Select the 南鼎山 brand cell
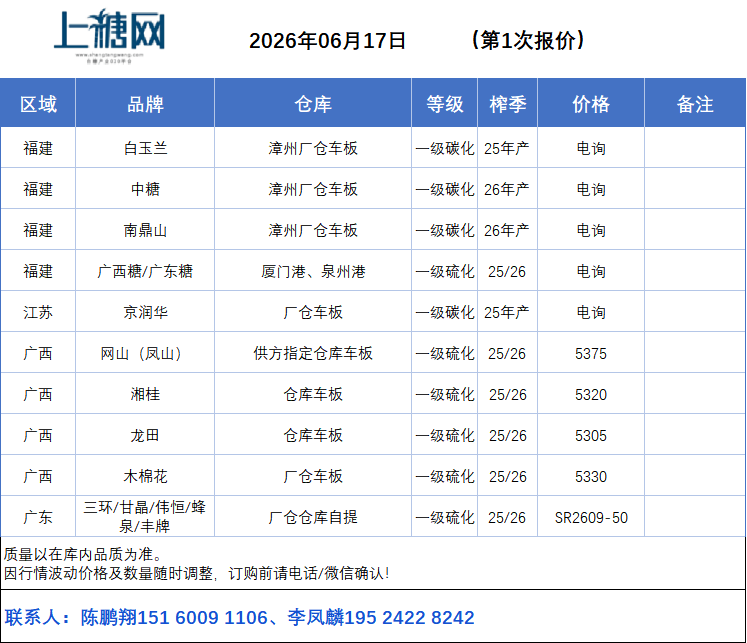Screen dimensions: 747x643 [x=145, y=230]
